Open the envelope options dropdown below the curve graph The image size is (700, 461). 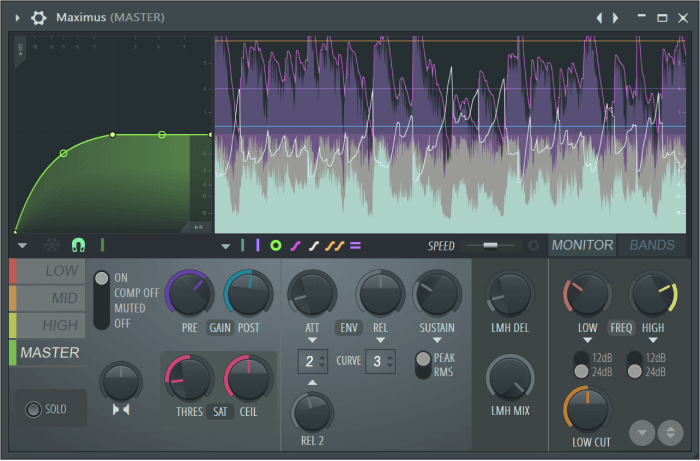22,245
